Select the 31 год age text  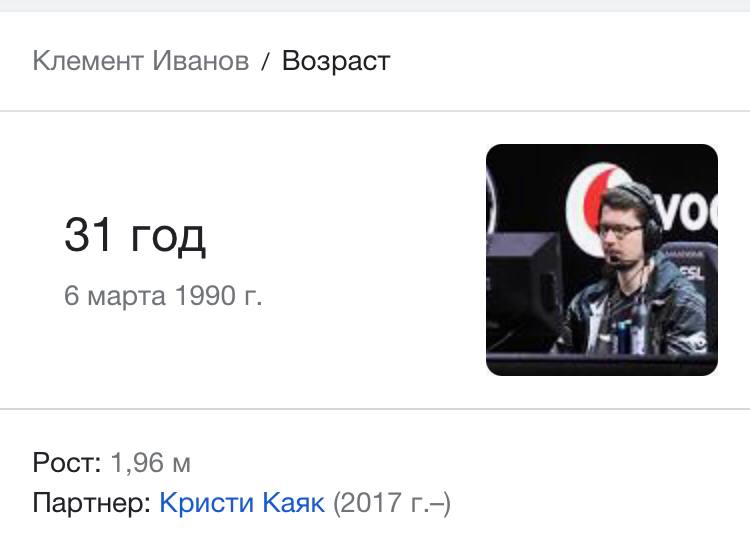[x=135, y=234]
